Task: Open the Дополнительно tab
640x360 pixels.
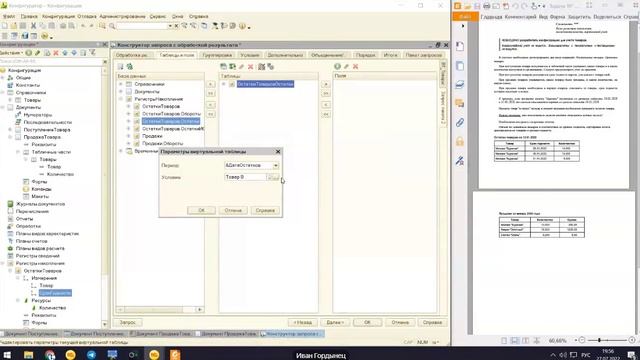Action: coord(285,55)
